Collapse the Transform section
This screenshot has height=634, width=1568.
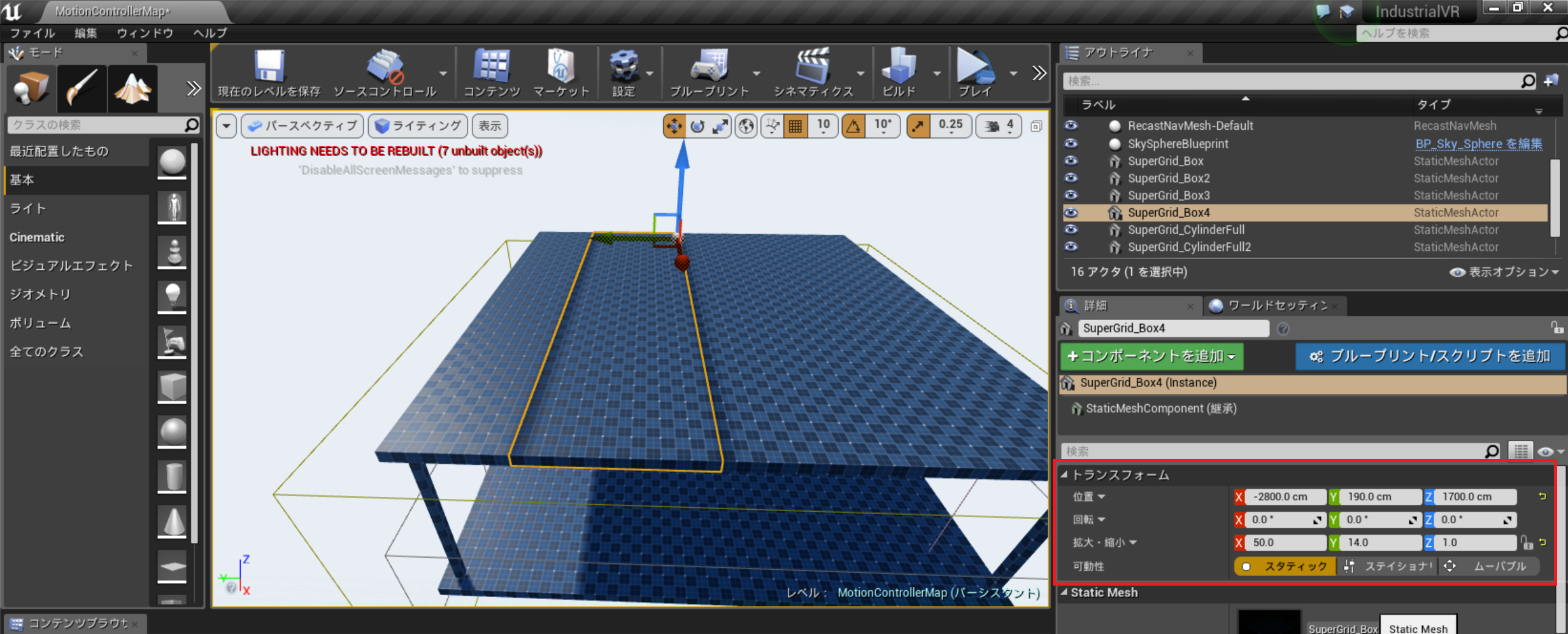pos(1064,474)
